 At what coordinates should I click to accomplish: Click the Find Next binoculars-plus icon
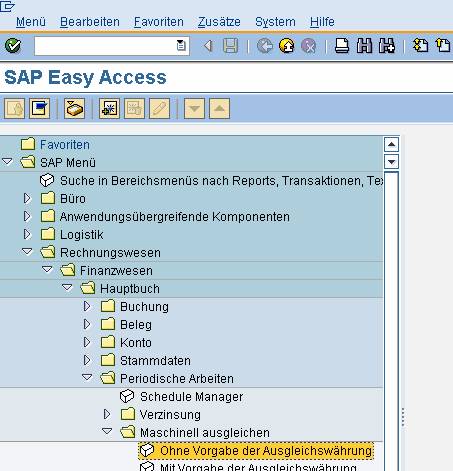(387, 46)
